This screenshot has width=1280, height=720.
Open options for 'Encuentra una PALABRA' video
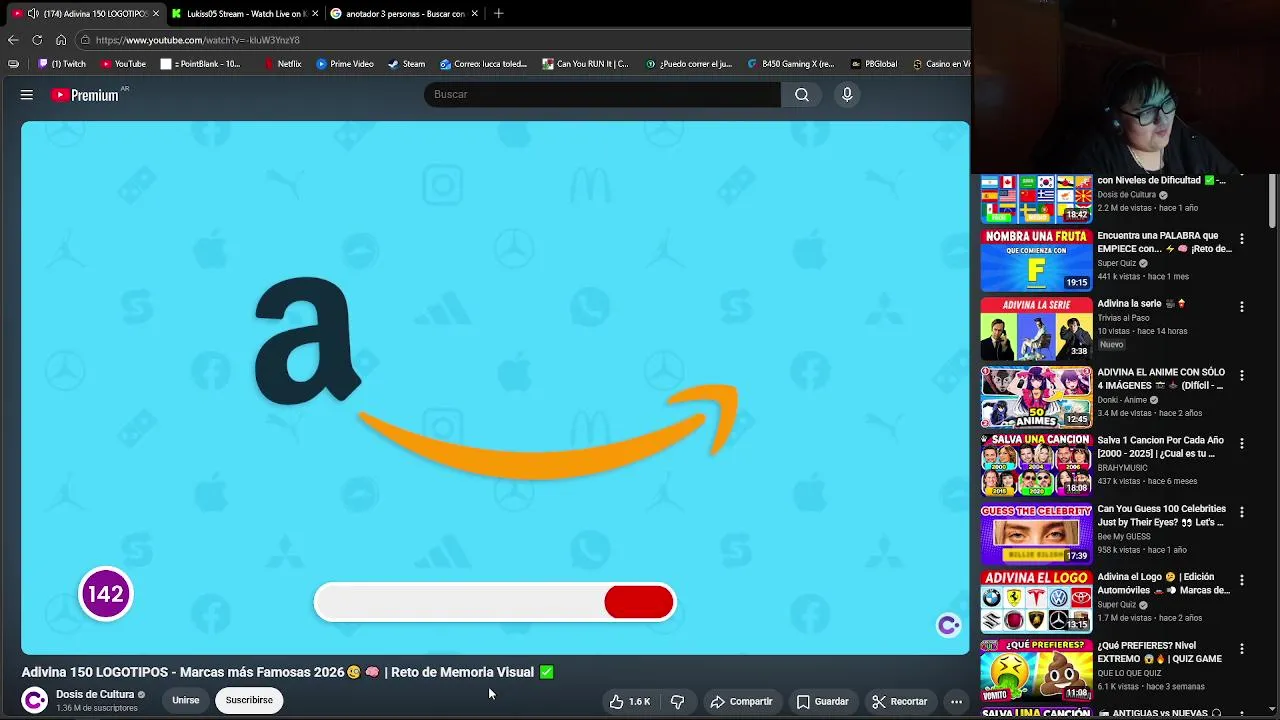1241,239
